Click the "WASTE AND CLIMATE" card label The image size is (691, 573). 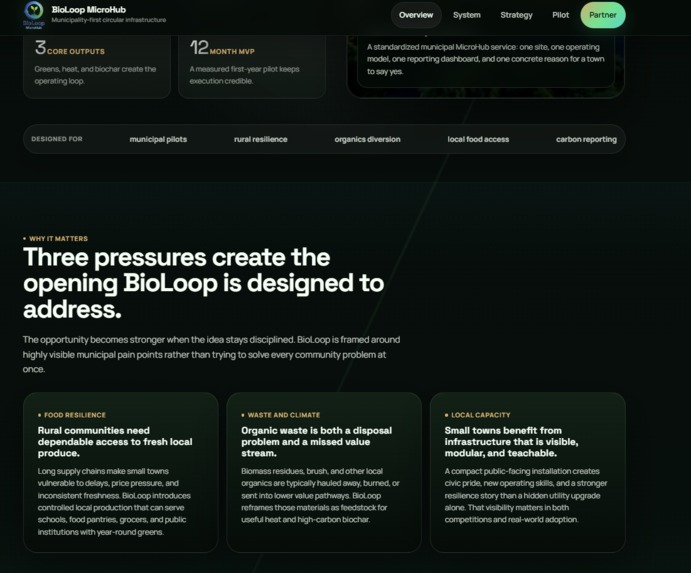tap(281, 415)
